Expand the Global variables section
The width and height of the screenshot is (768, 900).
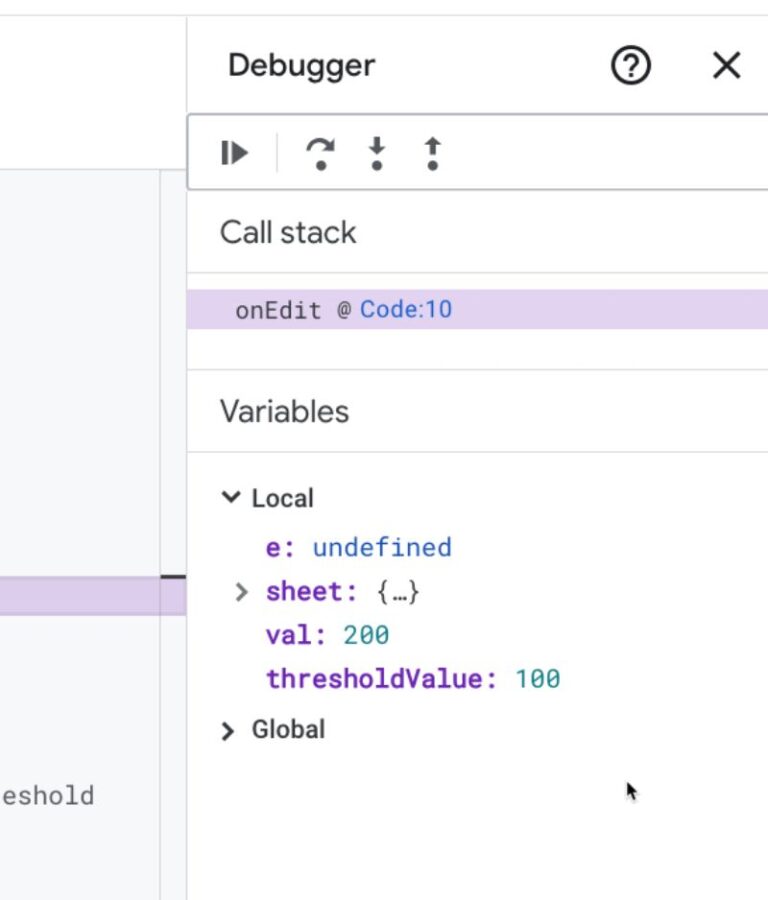coord(228,729)
